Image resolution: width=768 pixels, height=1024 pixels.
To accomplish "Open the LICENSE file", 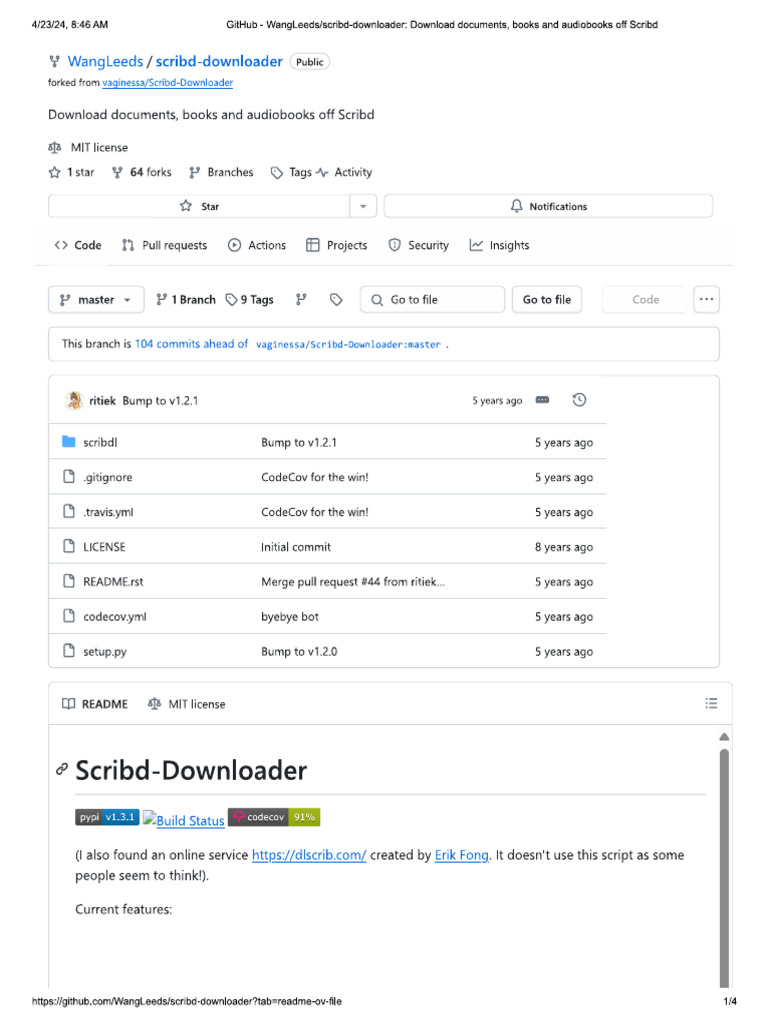I will [104, 547].
